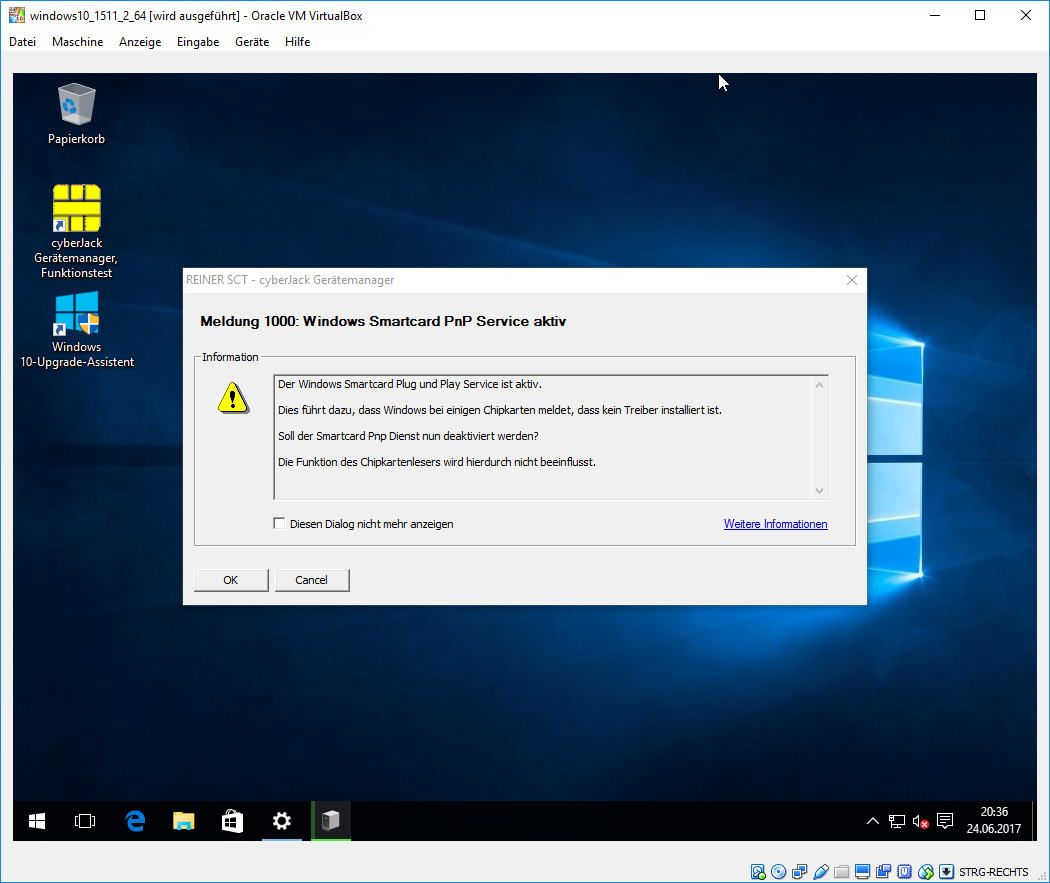Click the USB devices status icon
Image resolution: width=1050 pixels, height=883 pixels.
[x=820, y=872]
